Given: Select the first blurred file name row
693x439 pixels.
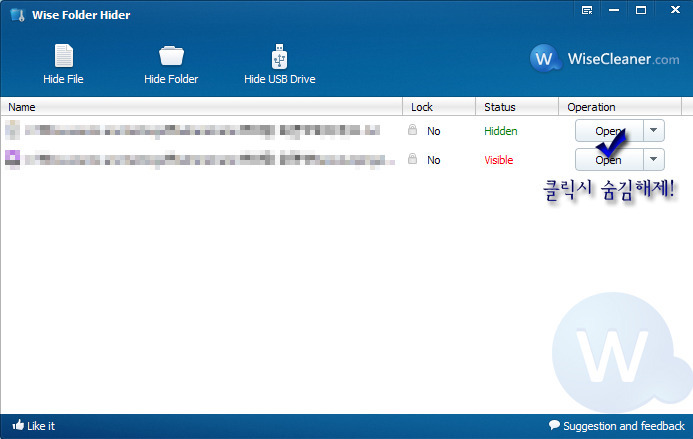Looking at the screenshot, I should pyautogui.click(x=202, y=130).
